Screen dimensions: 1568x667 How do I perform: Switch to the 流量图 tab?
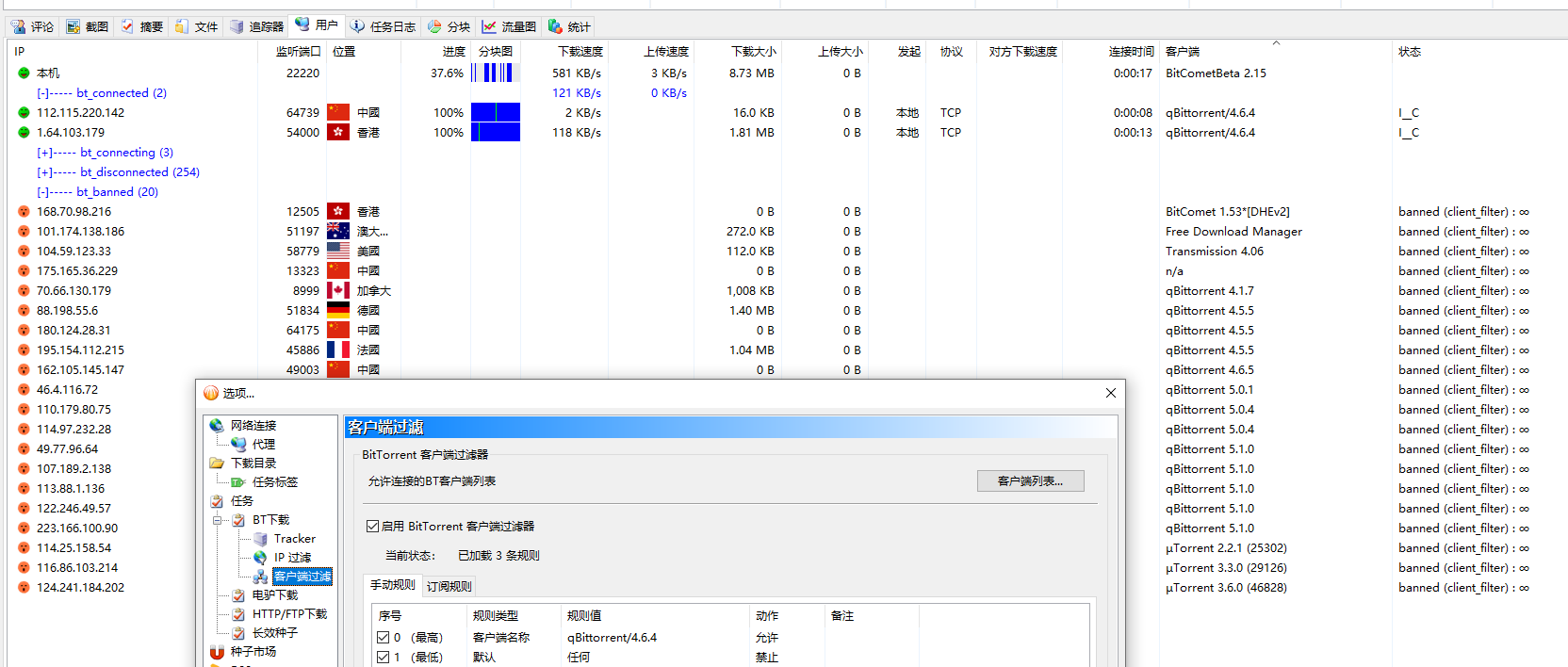(x=509, y=26)
